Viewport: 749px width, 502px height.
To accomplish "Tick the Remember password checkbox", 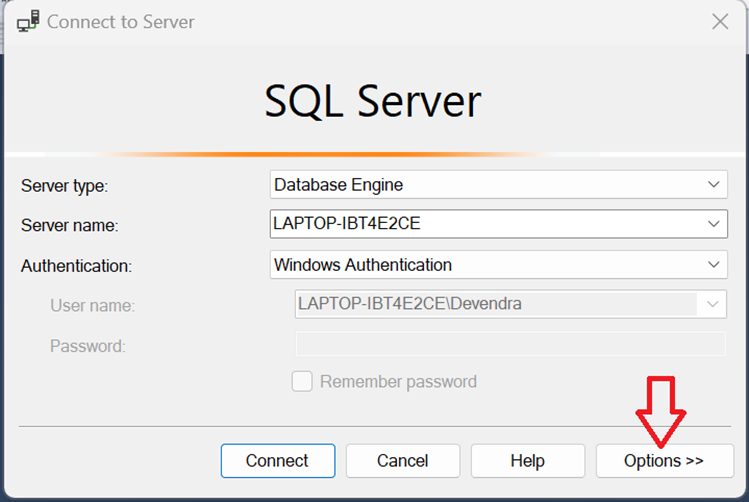I will (302, 381).
